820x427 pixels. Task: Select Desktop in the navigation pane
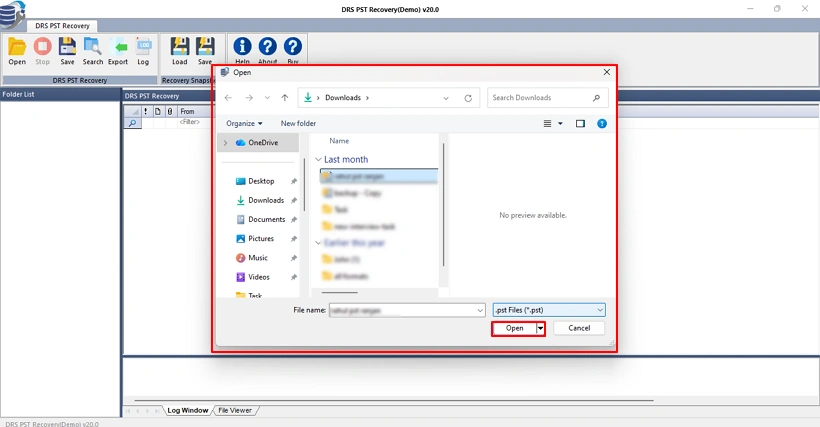[261, 181]
